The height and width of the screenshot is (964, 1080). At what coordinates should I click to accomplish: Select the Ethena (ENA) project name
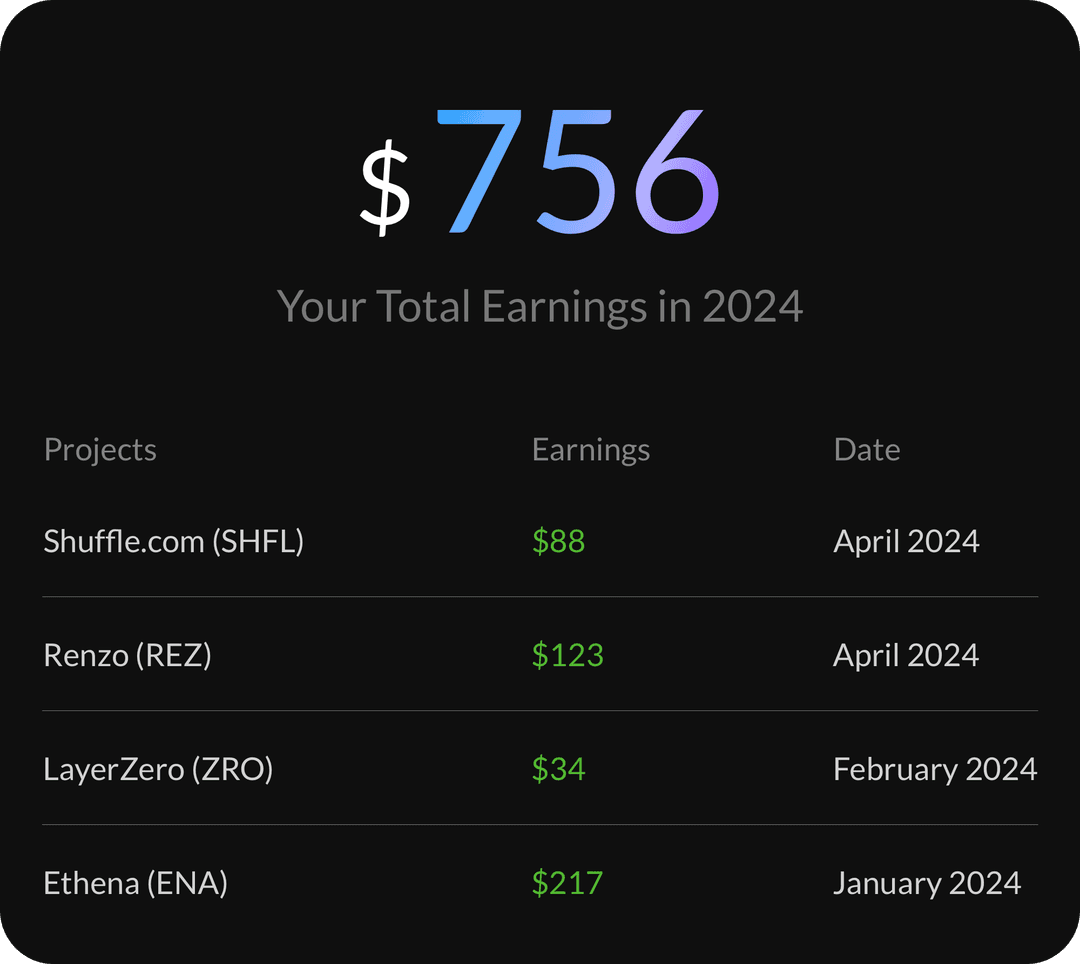136,883
